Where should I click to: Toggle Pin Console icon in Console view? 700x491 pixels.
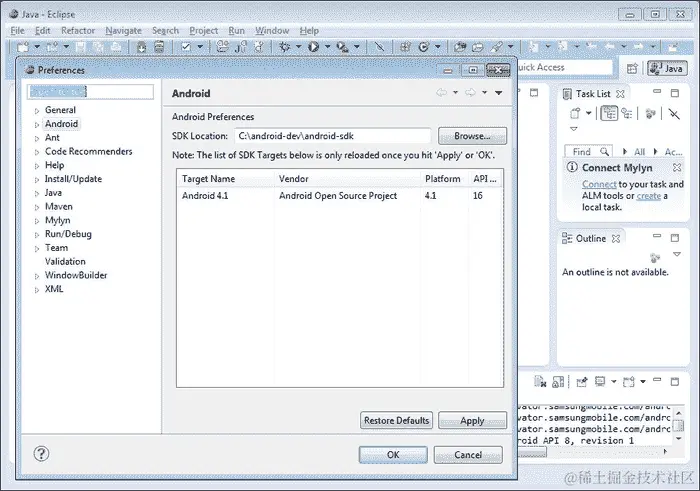[582, 382]
